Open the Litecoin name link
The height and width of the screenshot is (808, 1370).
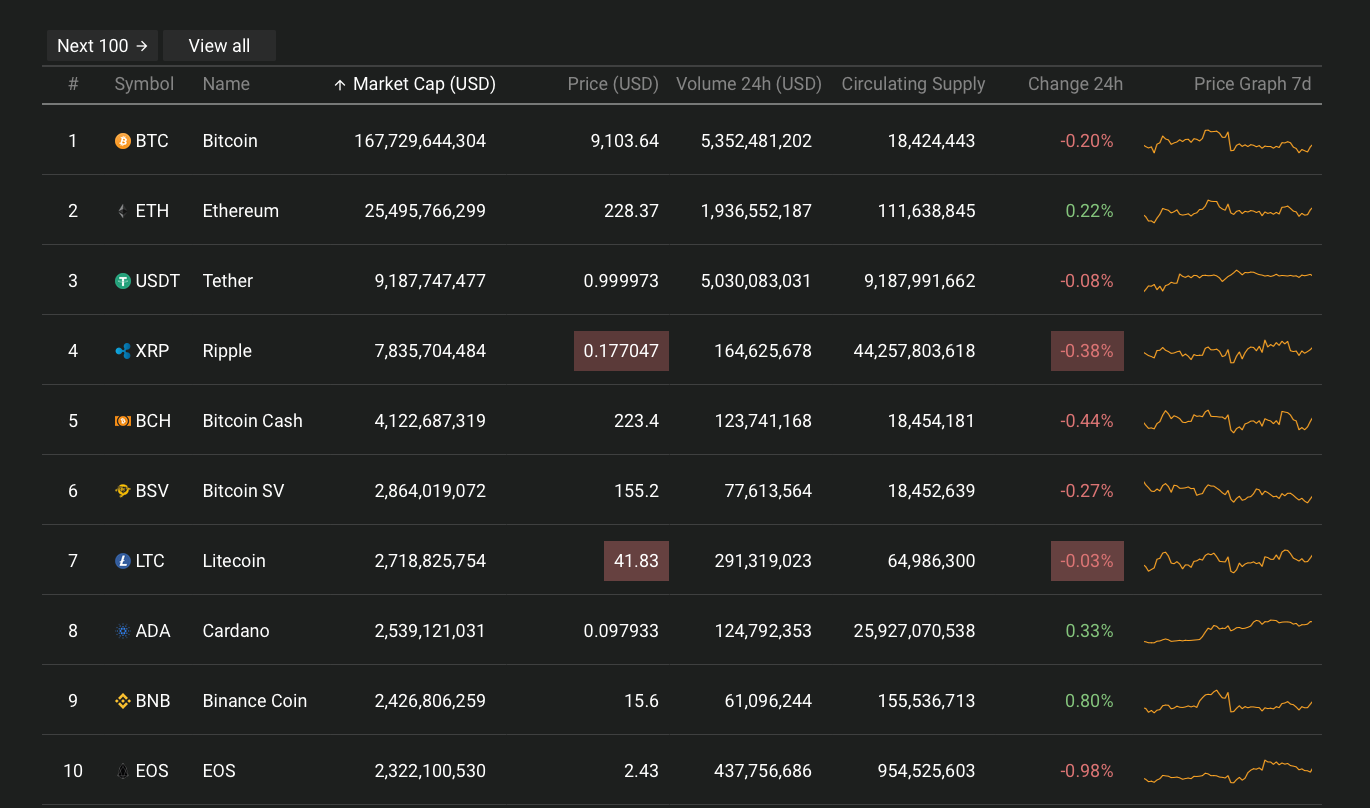234,561
